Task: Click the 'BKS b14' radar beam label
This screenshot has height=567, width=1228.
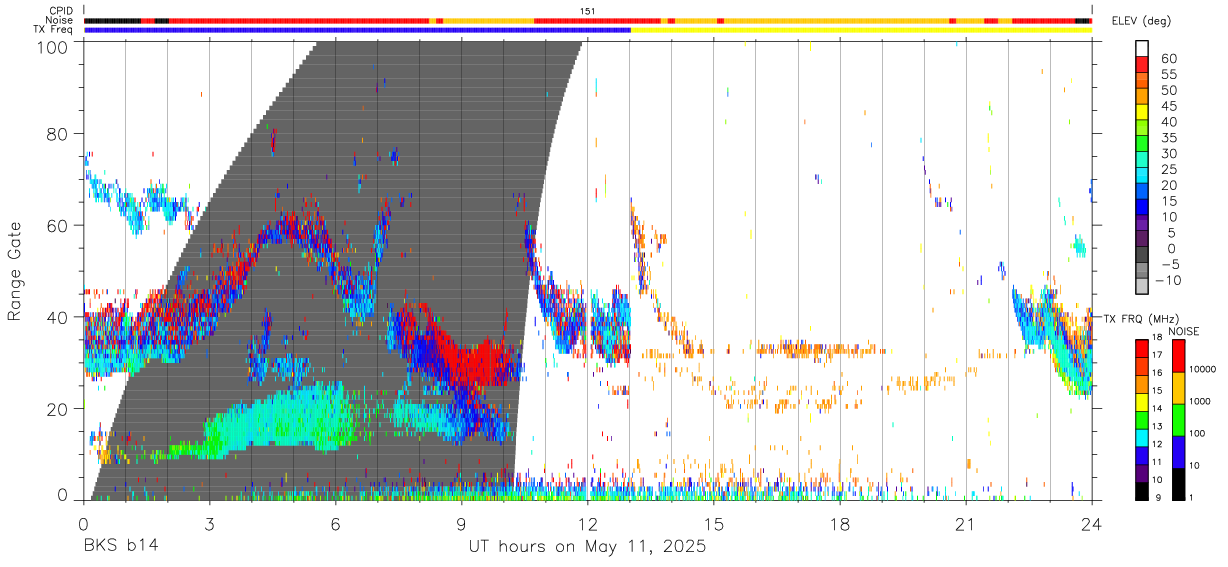Action: (x=120, y=547)
